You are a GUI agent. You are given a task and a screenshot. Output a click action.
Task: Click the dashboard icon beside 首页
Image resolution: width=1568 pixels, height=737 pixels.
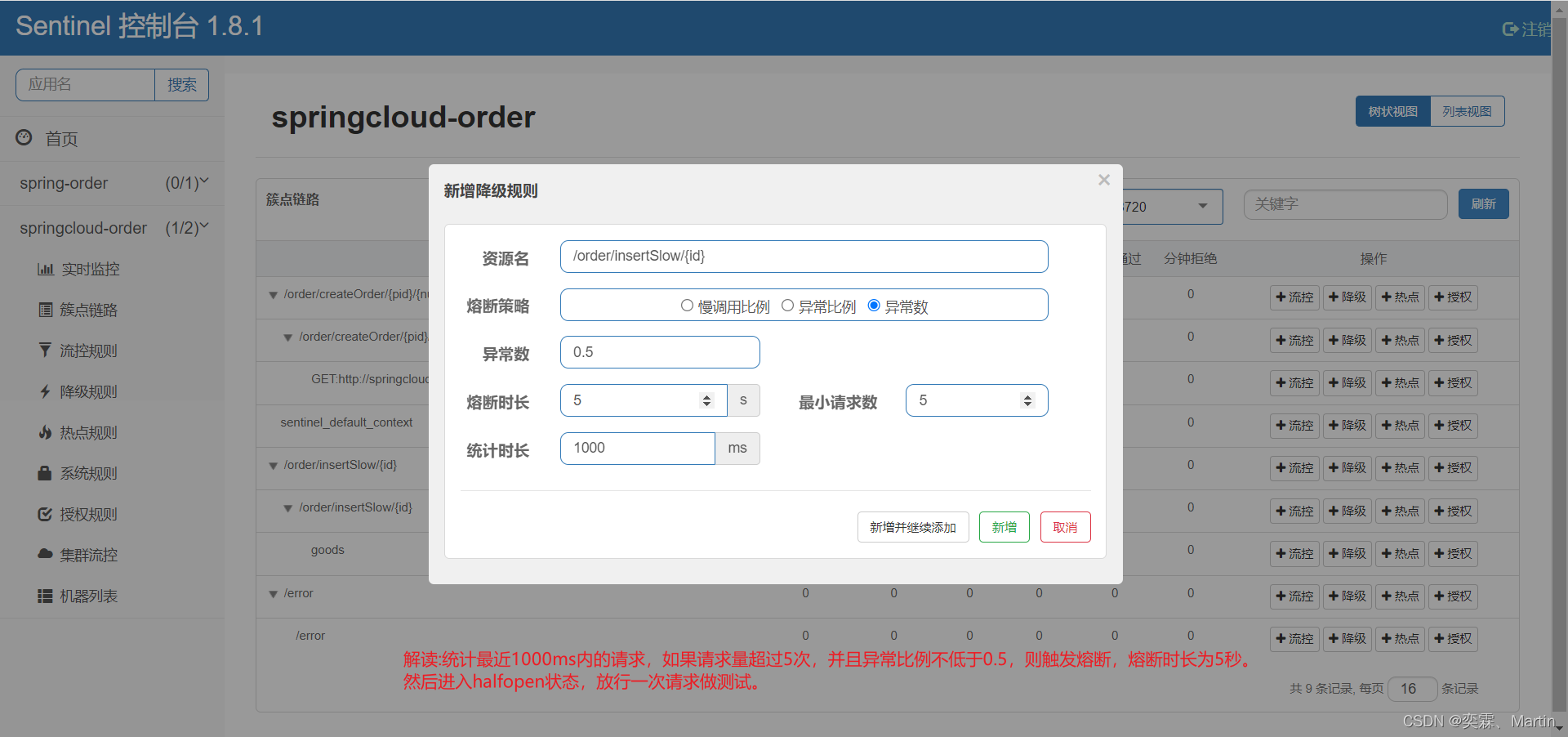click(x=24, y=137)
